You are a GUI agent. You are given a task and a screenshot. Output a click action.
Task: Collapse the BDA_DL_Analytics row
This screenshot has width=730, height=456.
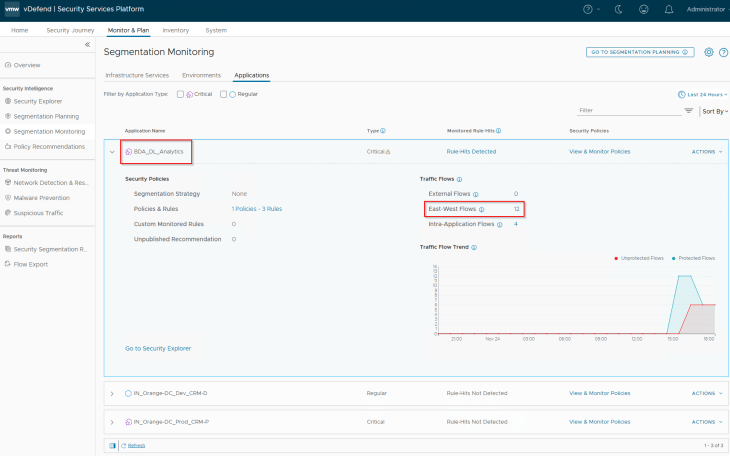tap(112, 152)
